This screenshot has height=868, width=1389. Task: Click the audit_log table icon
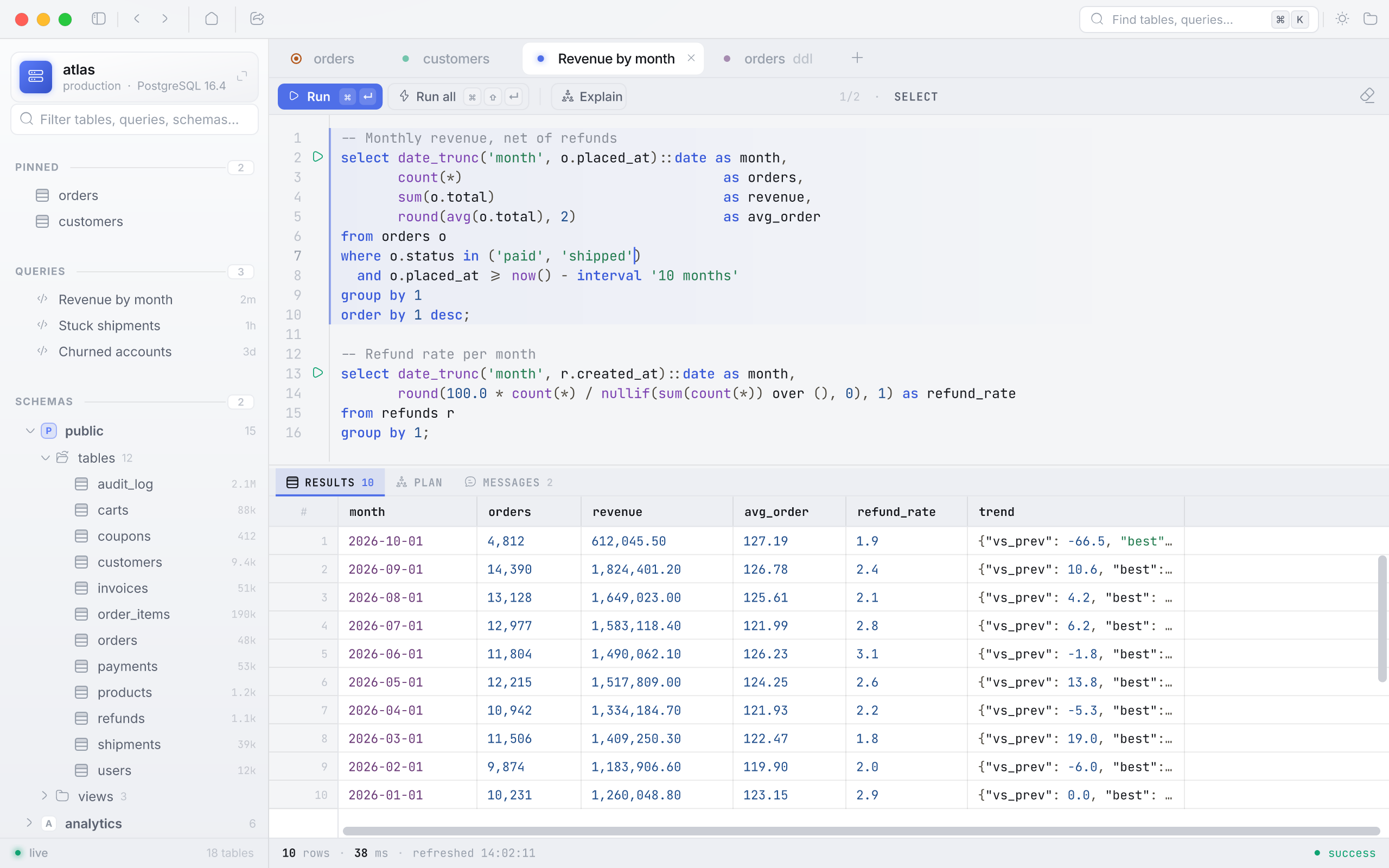(81, 484)
